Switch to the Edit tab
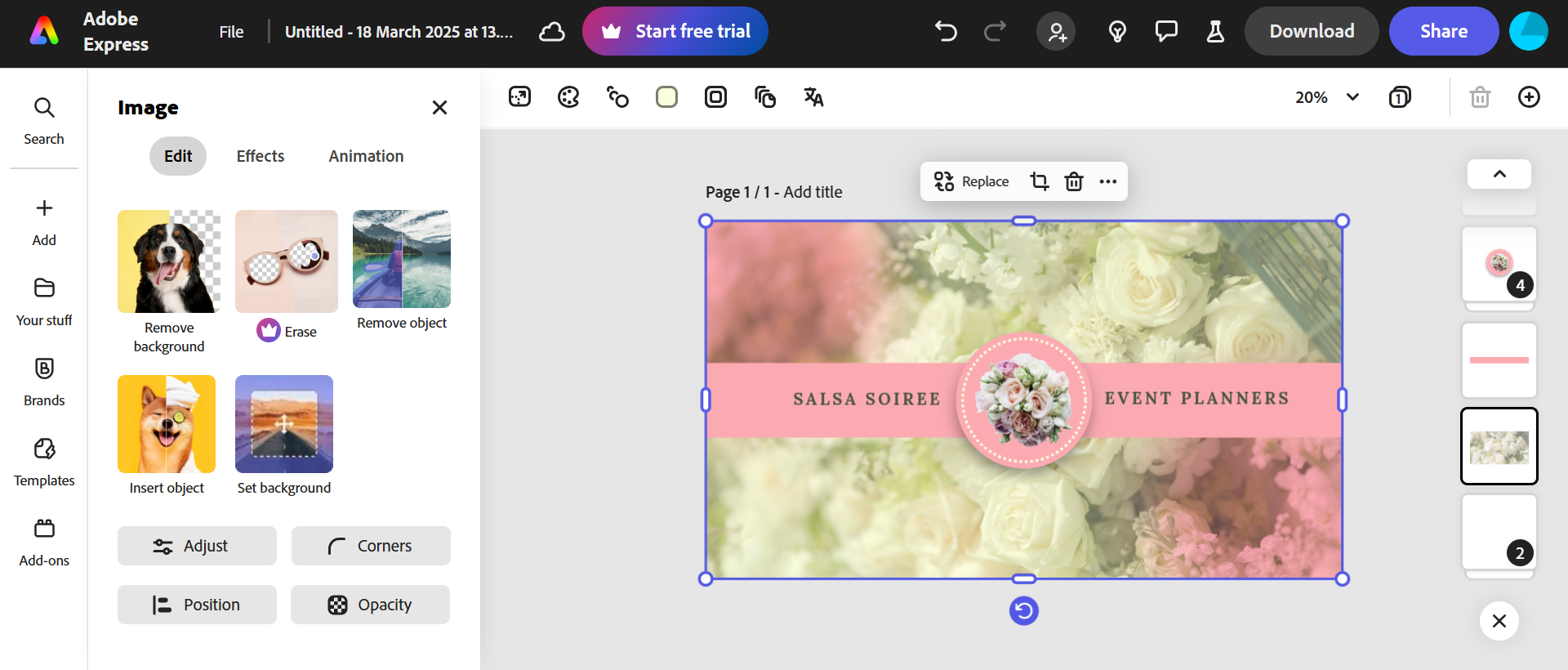This screenshot has width=1568, height=670. pos(178,156)
